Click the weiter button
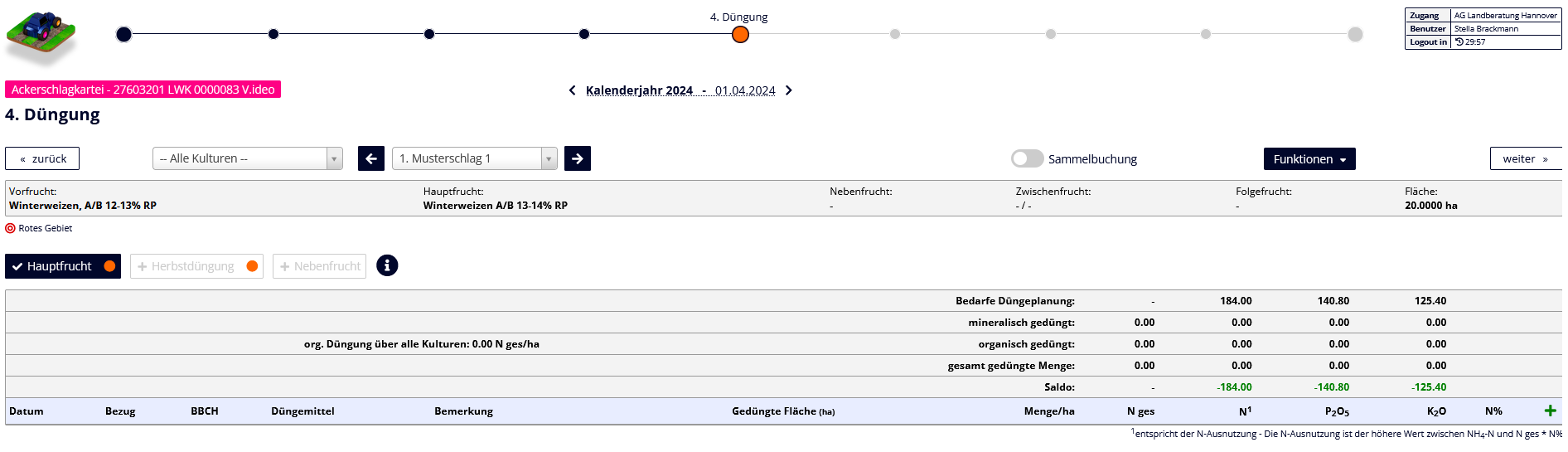Viewport: 1568px width, 452px height. pyautogui.click(x=1524, y=158)
